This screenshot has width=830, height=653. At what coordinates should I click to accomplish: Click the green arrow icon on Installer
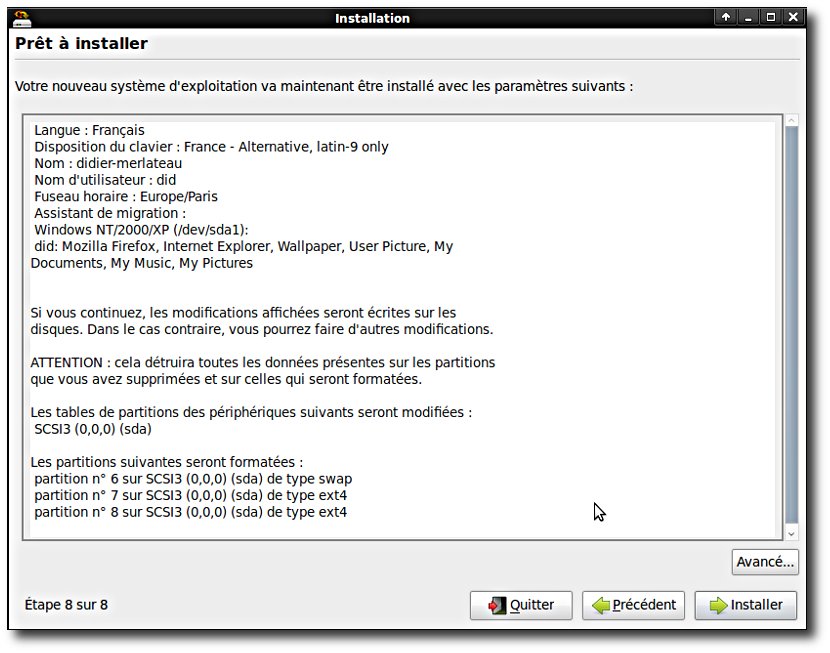718,605
